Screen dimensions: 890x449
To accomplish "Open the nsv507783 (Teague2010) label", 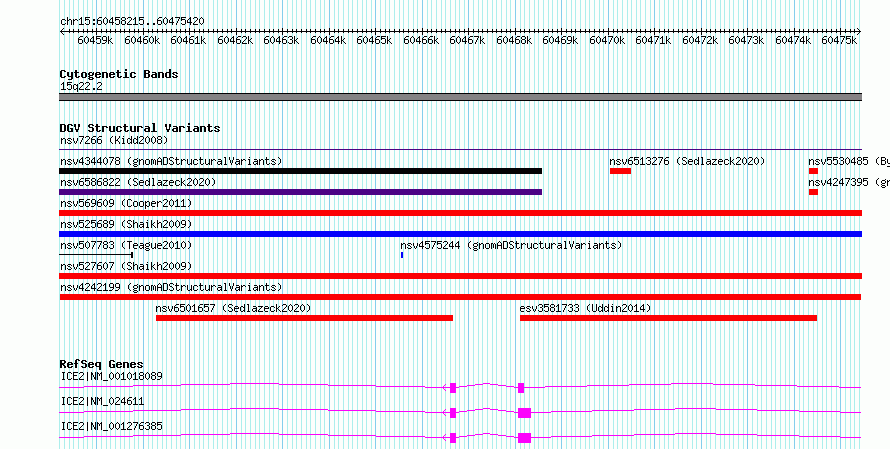I will click(126, 245).
